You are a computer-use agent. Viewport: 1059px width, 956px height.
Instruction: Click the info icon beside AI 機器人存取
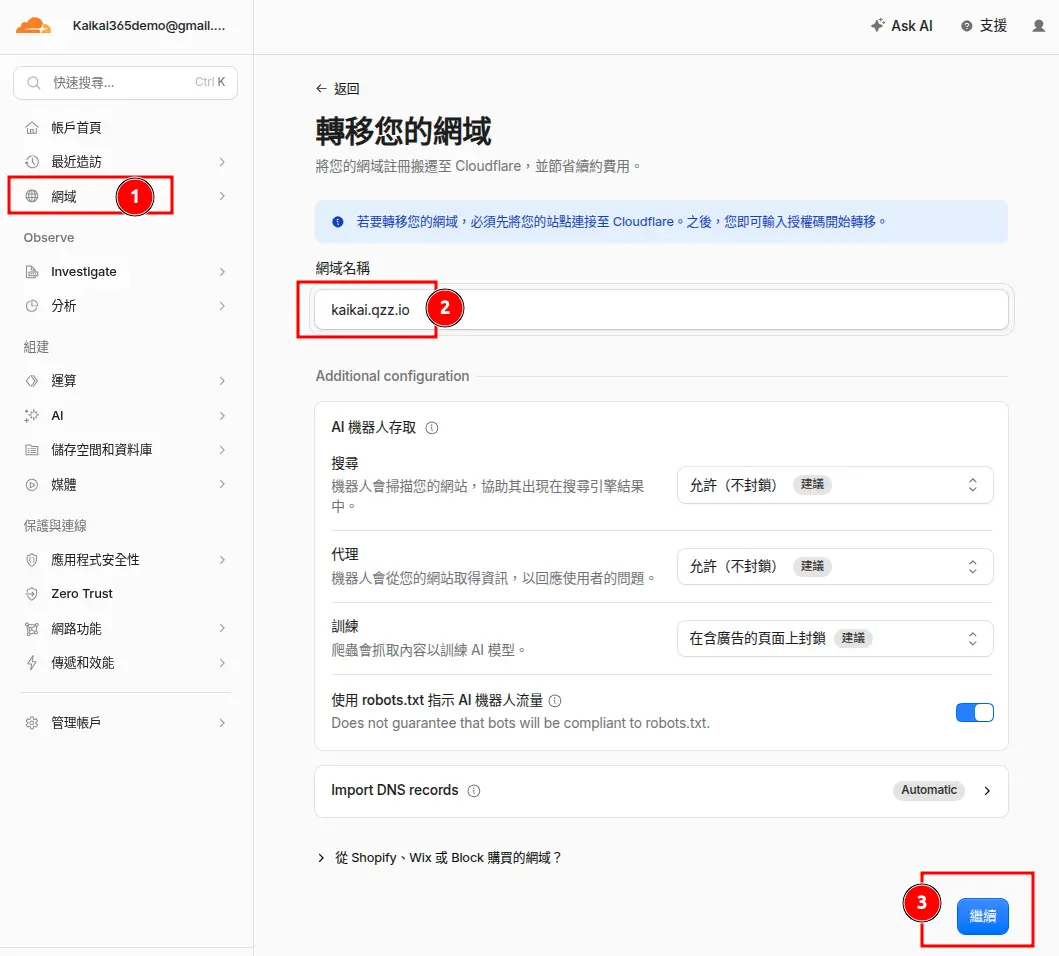click(432, 428)
